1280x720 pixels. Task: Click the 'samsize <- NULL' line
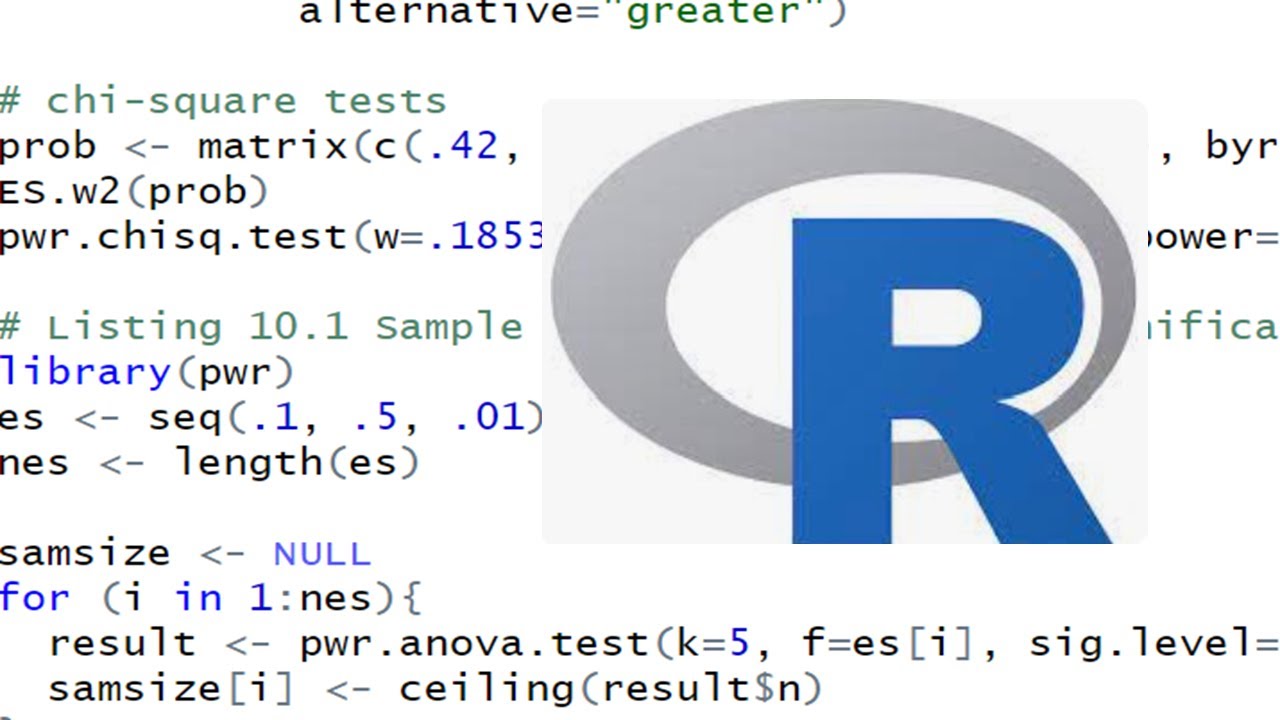pos(185,552)
